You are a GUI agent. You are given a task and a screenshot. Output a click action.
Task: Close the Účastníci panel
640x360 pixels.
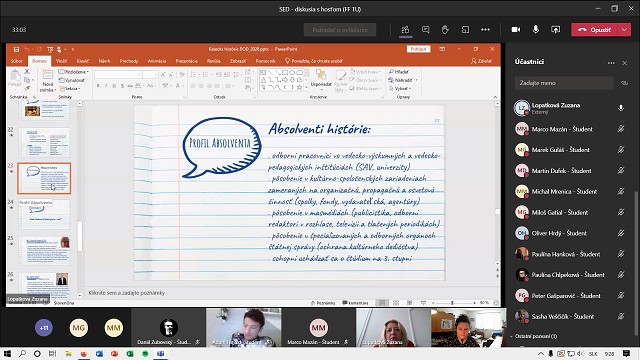[x=624, y=63]
